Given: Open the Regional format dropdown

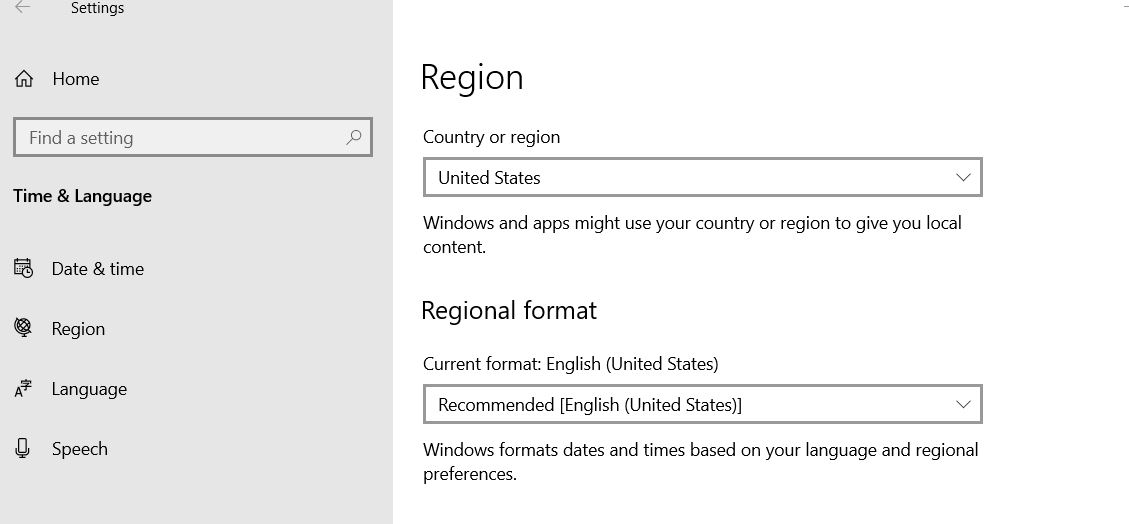Looking at the screenshot, I should tap(703, 405).
